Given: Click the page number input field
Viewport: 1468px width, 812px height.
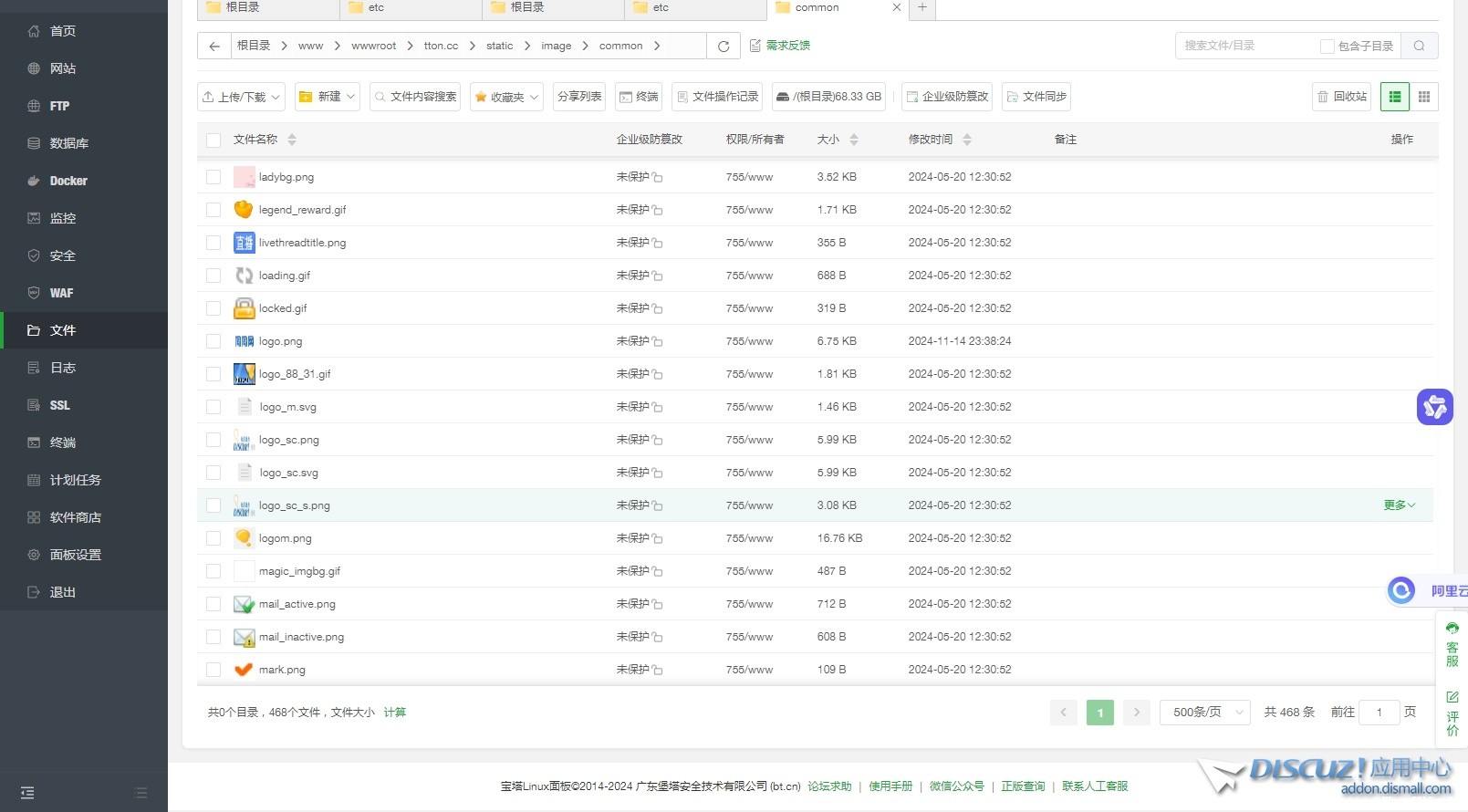Looking at the screenshot, I should coord(1379,713).
